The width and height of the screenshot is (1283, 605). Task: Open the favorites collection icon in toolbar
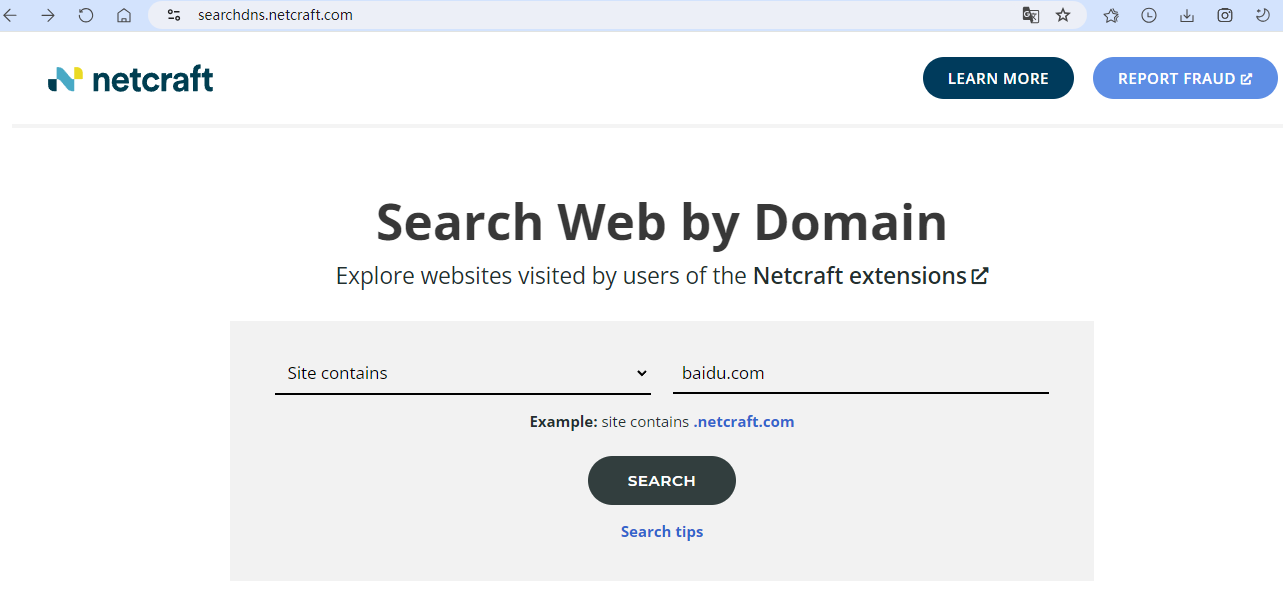[1111, 15]
